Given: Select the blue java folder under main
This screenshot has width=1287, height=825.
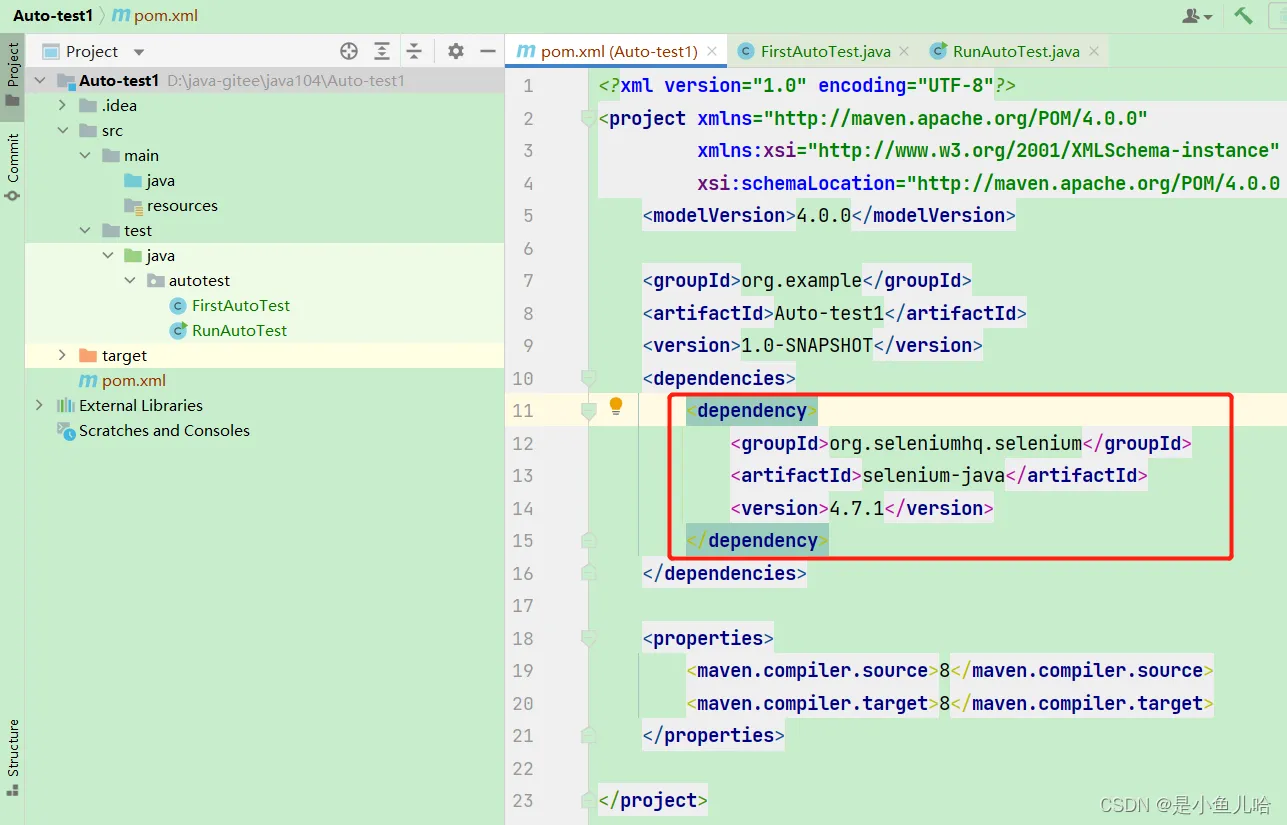Looking at the screenshot, I should click(x=150, y=180).
